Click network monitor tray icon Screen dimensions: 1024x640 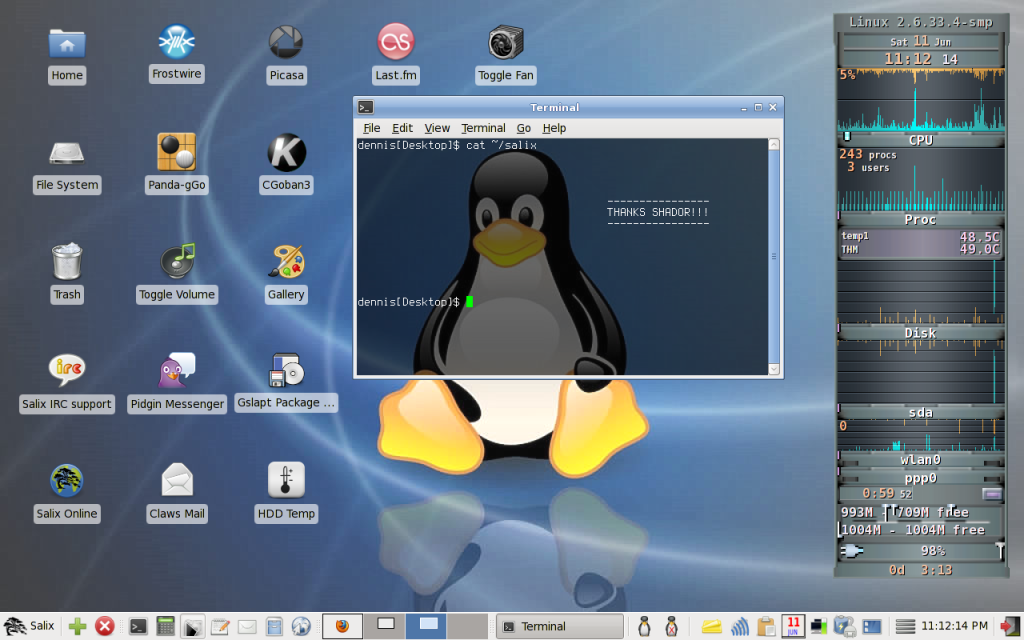[x=818, y=627]
